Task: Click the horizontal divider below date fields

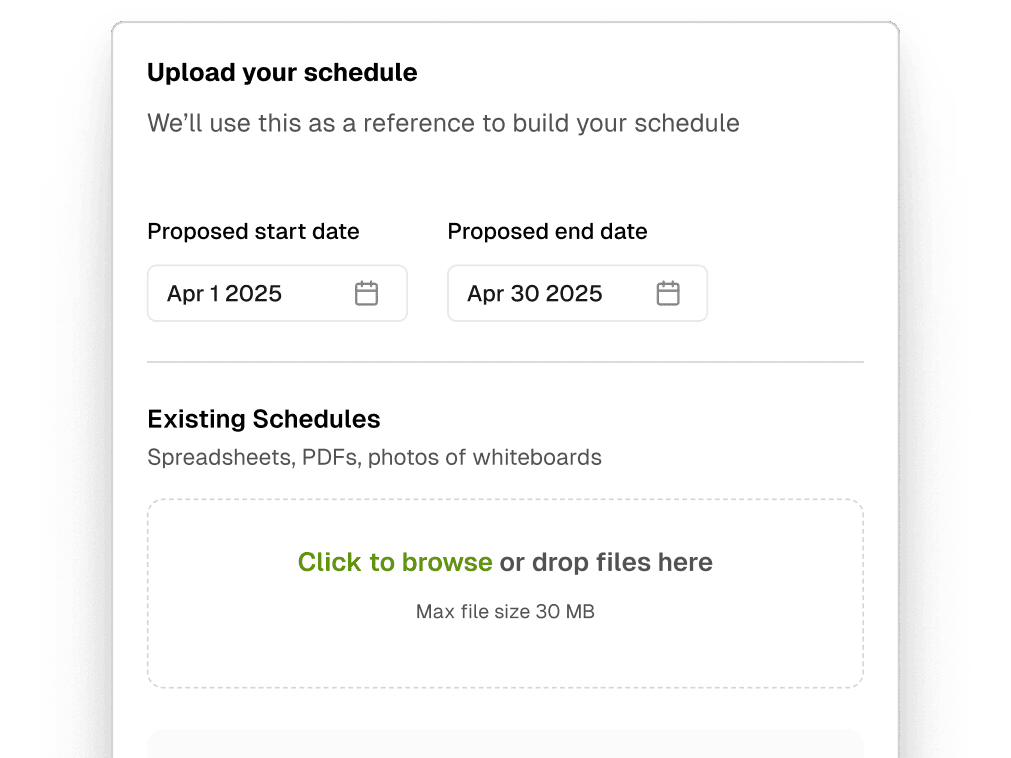Action: tap(506, 362)
